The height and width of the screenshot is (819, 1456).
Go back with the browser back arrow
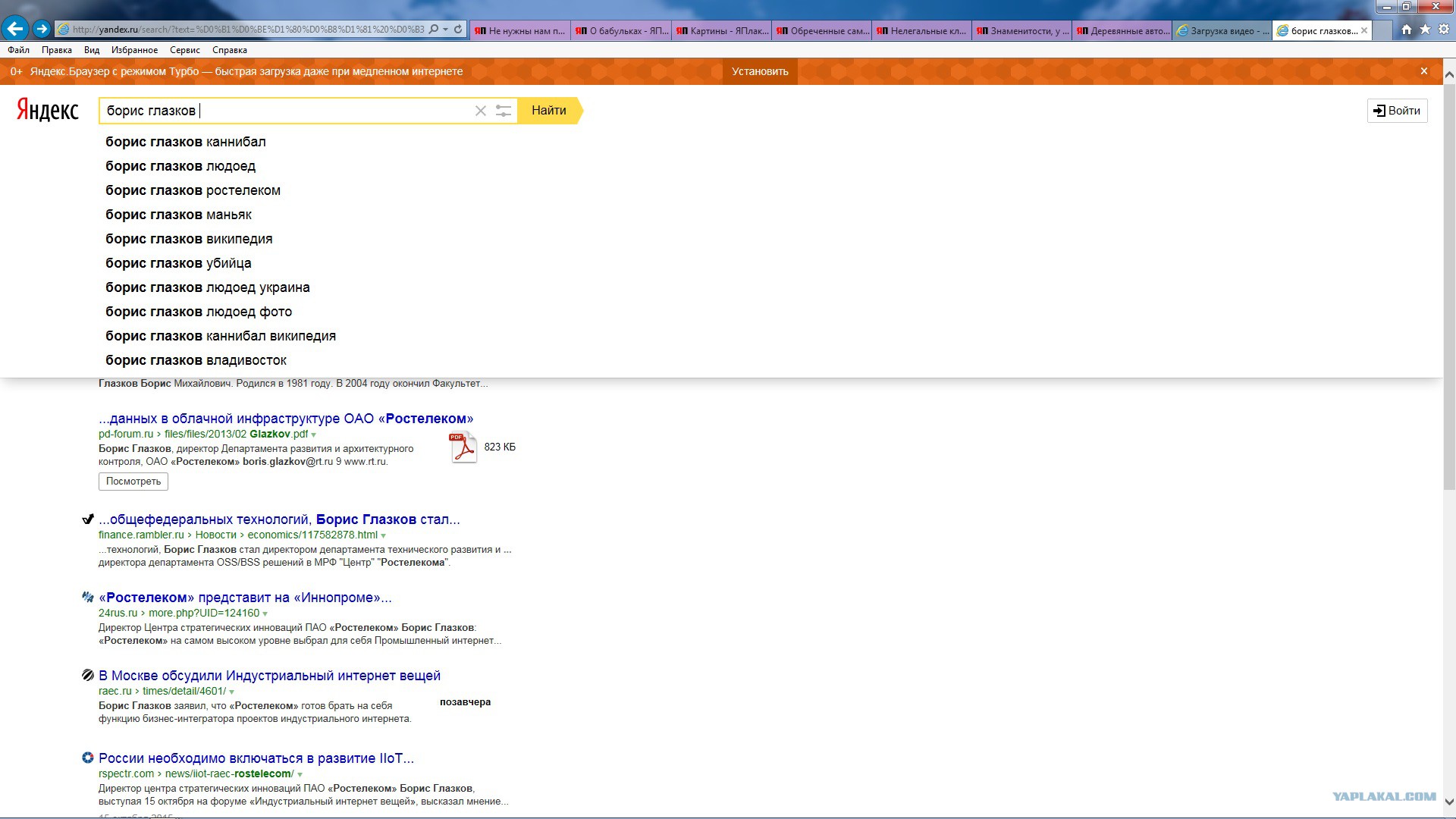(x=15, y=29)
